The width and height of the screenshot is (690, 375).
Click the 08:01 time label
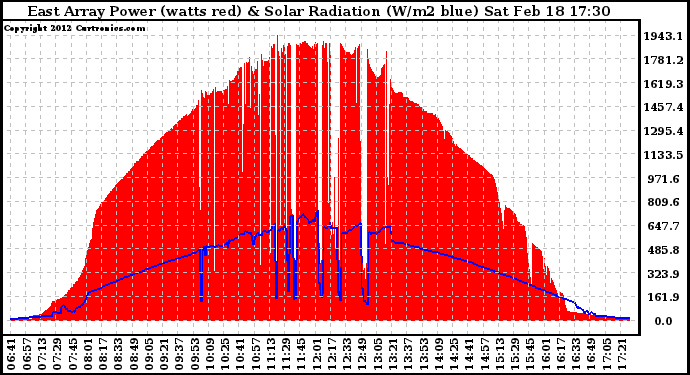[87, 354]
